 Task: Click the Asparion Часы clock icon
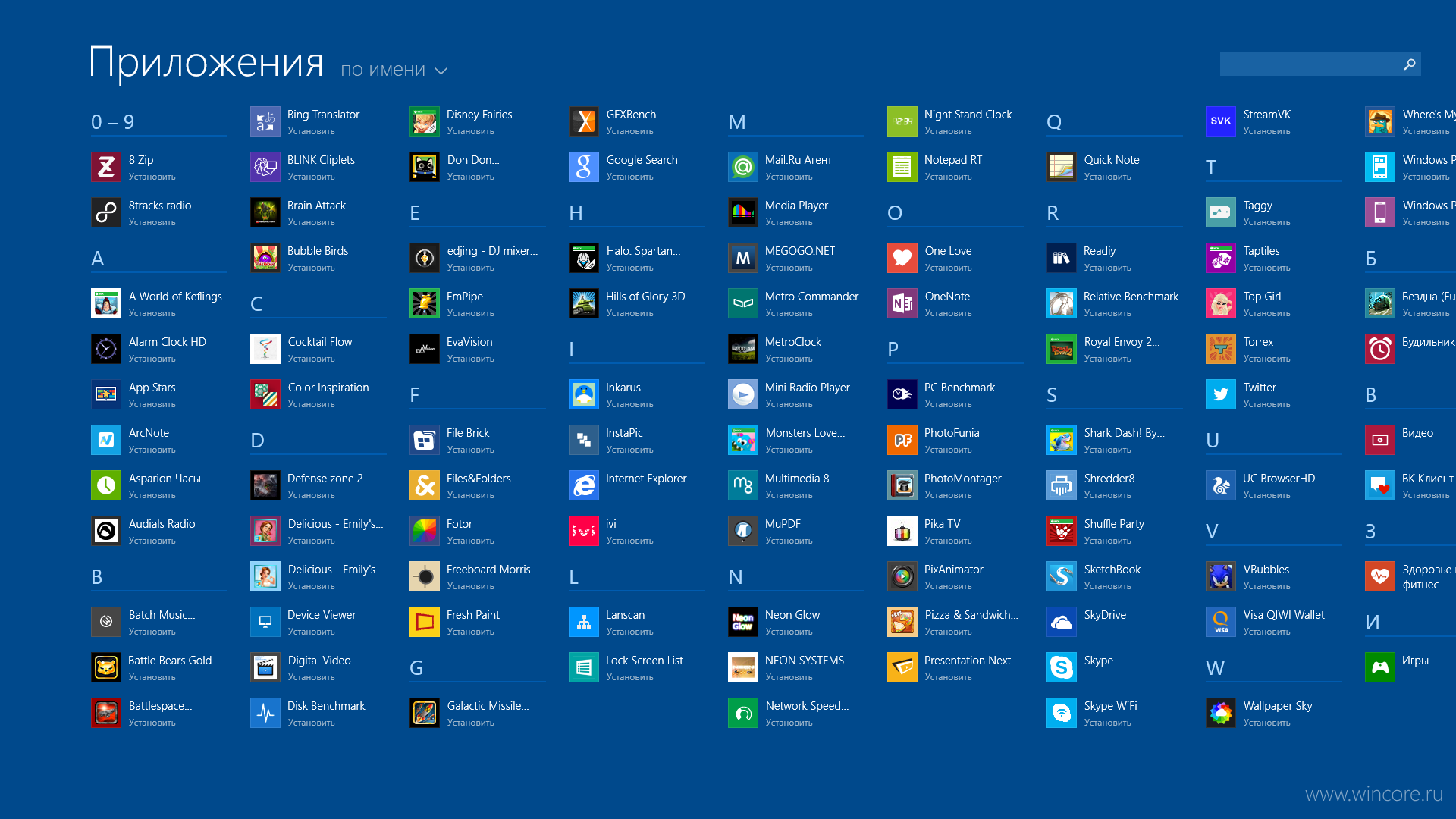(106, 485)
